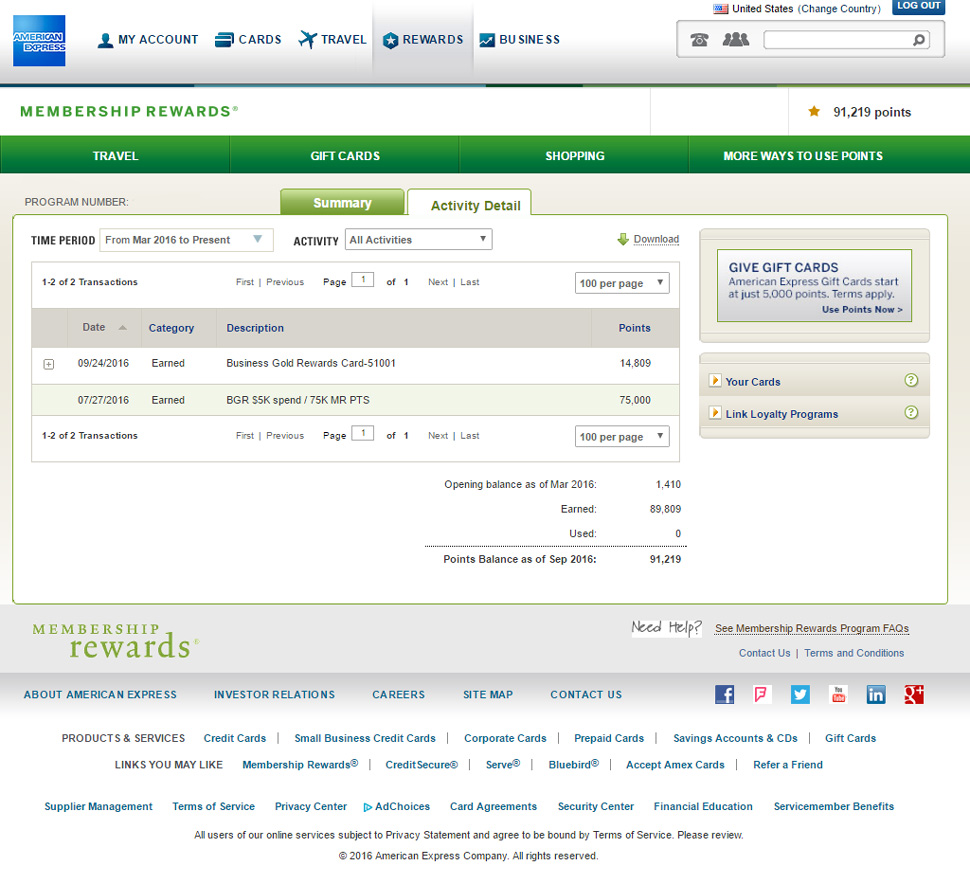
Task: Switch to the Summary tab
Action: coord(342,202)
